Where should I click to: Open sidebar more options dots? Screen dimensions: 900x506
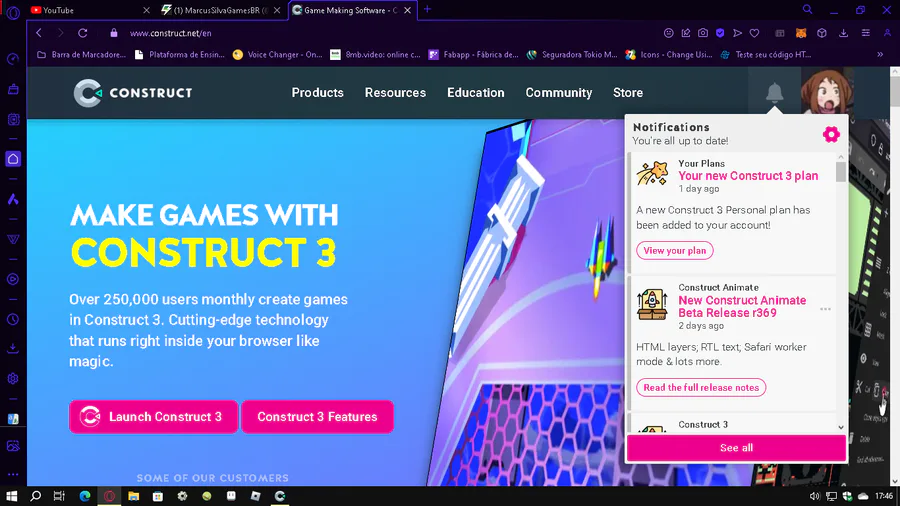(13, 474)
